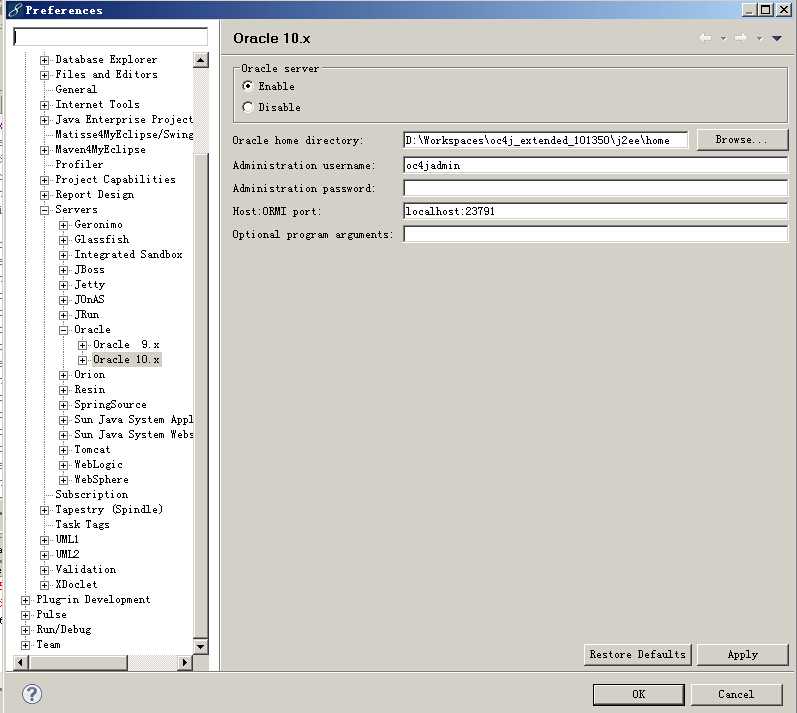Expand the JBoss server node
The height and width of the screenshot is (713, 797).
(x=64, y=270)
